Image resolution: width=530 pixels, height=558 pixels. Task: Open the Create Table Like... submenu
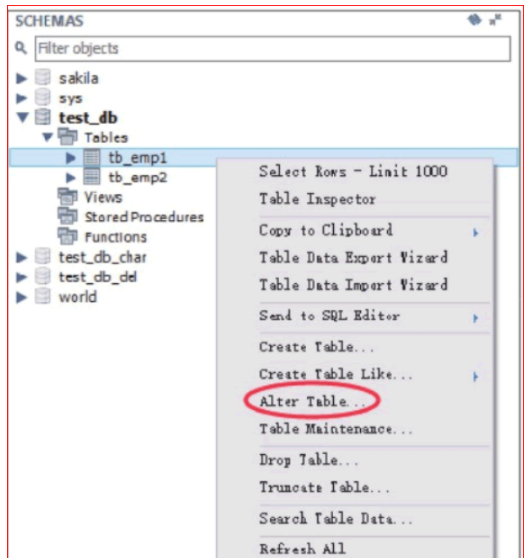pos(336,374)
